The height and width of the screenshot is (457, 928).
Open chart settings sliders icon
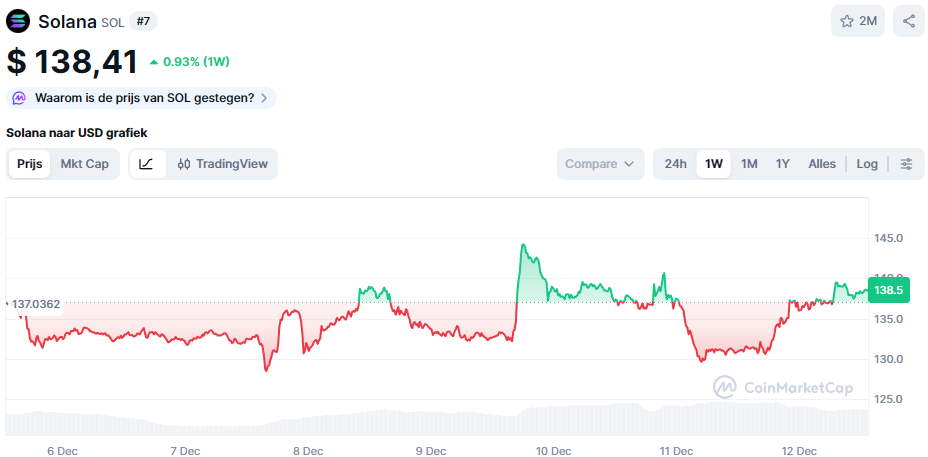tap(906, 164)
